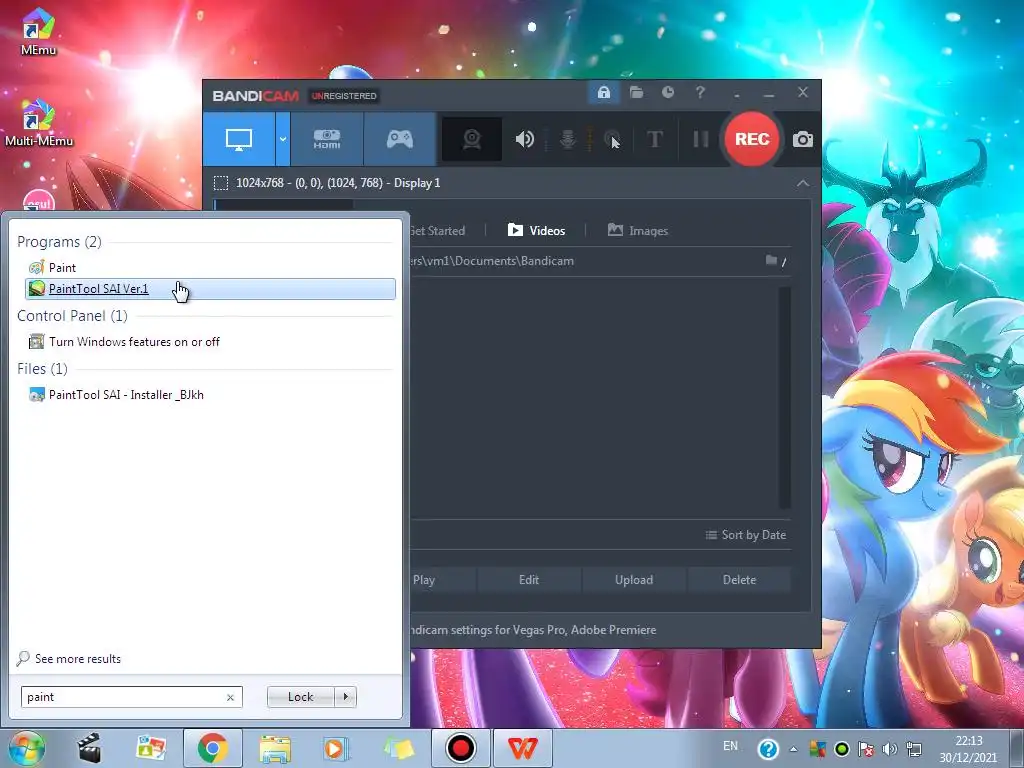The image size is (1024, 768).
Task: Collapse the Bandicam panel with chevron
Action: click(x=803, y=184)
